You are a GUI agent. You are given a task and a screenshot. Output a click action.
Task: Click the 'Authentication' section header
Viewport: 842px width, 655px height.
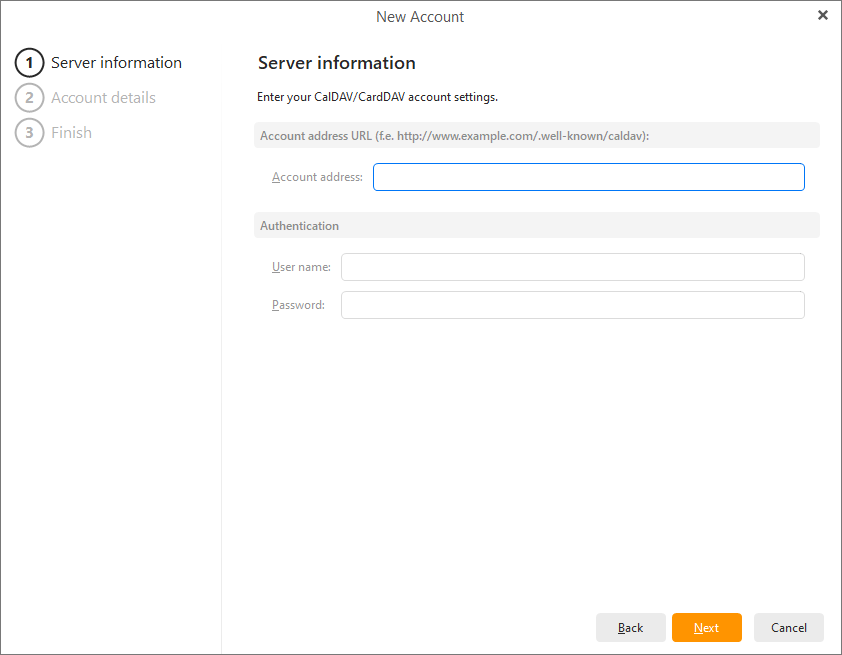coord(299,226)
